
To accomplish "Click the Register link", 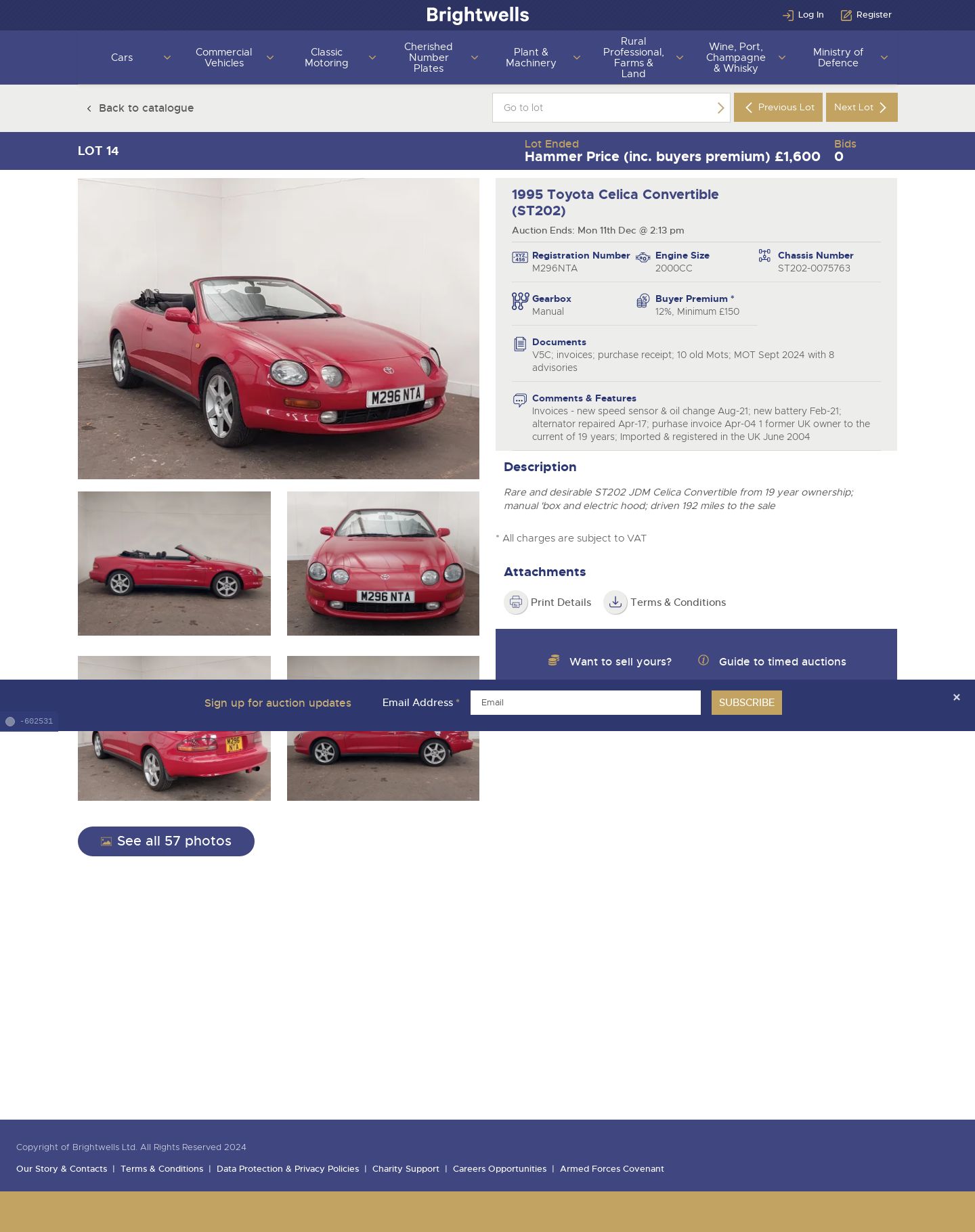I will tap(873, 15).
